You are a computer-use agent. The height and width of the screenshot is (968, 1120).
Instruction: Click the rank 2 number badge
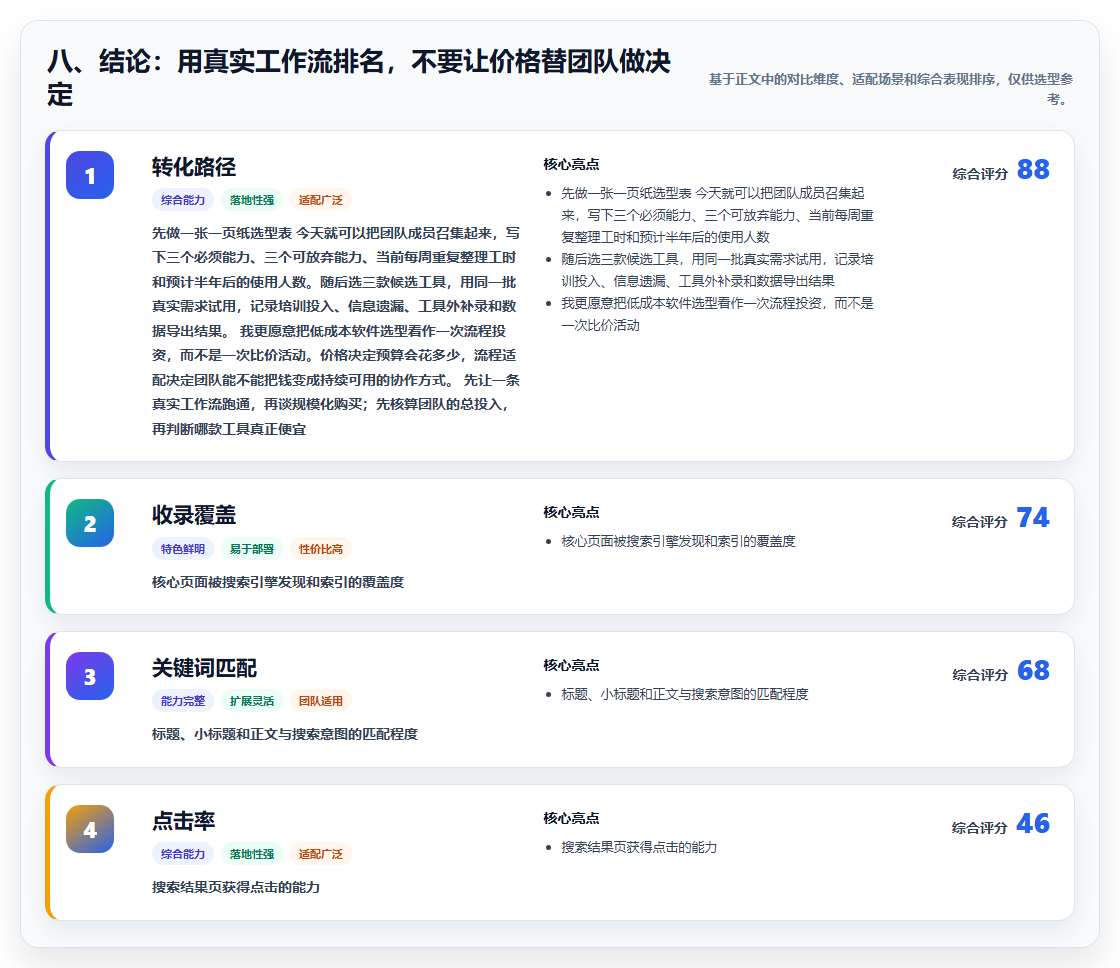[90, 523]
